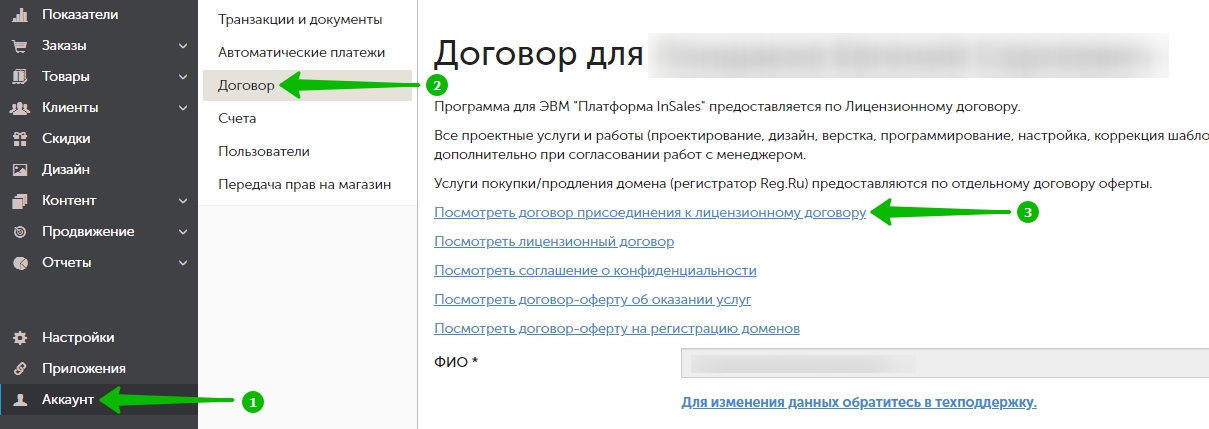Open Транзакции и документы section
1209x429 pixels.
(x=300, y=19)
